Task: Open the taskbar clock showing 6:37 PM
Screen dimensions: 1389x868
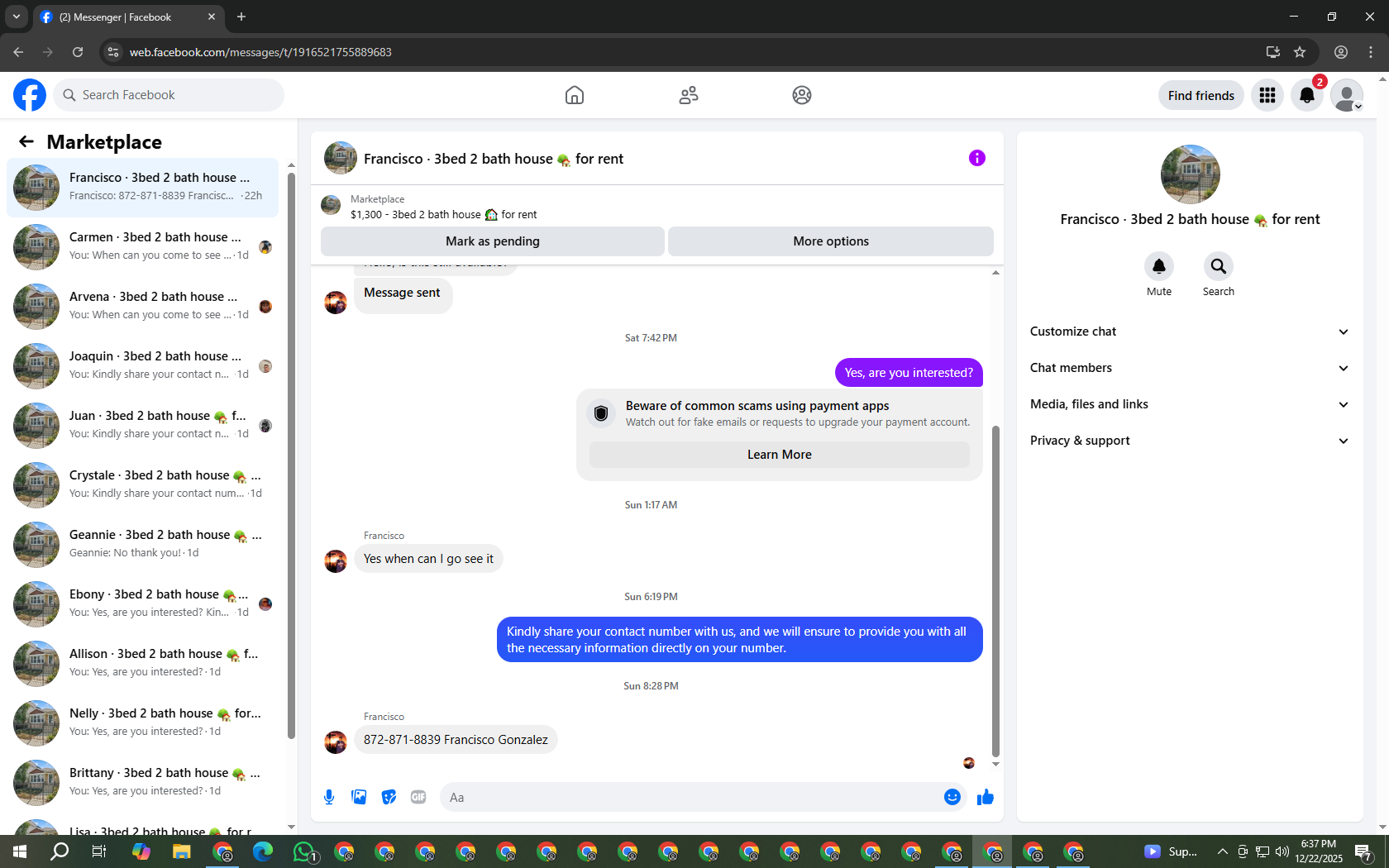Action: pos(1318,851)
